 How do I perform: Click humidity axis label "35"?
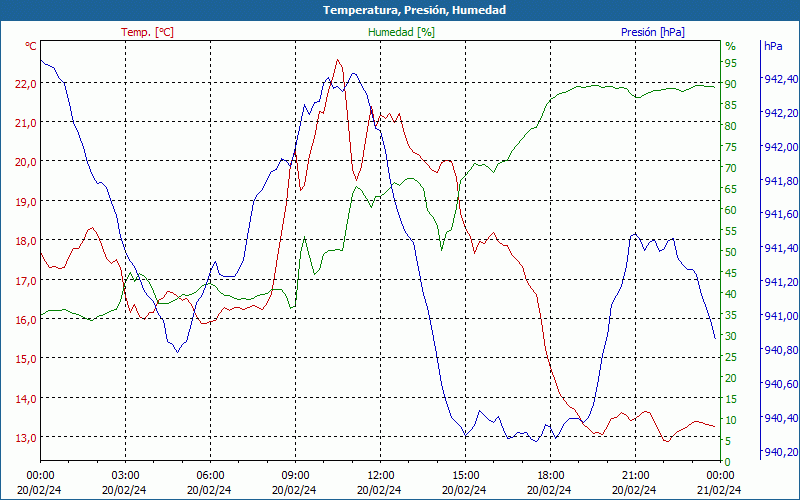[731, 315]
